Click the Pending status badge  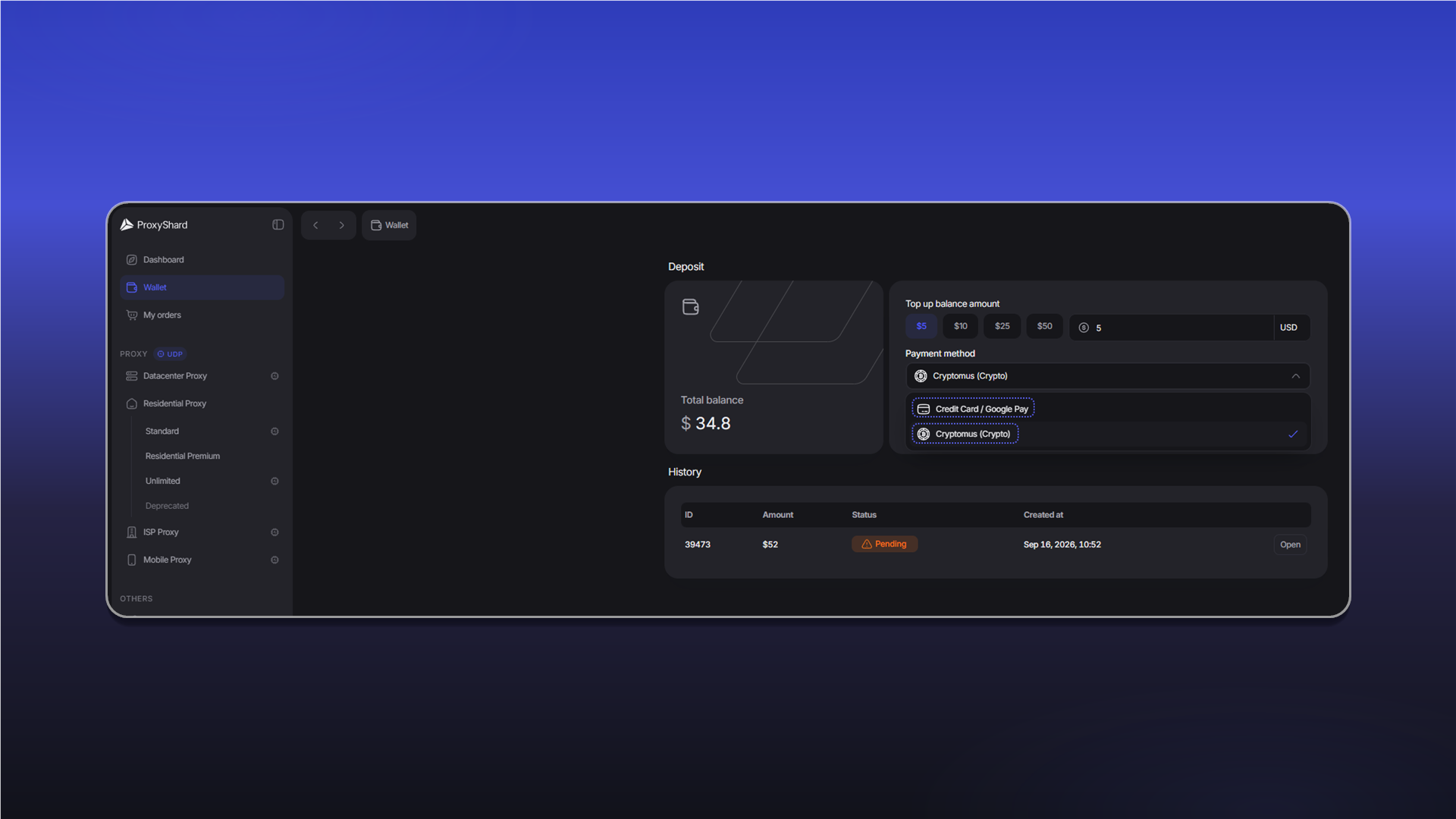point(885,544)
